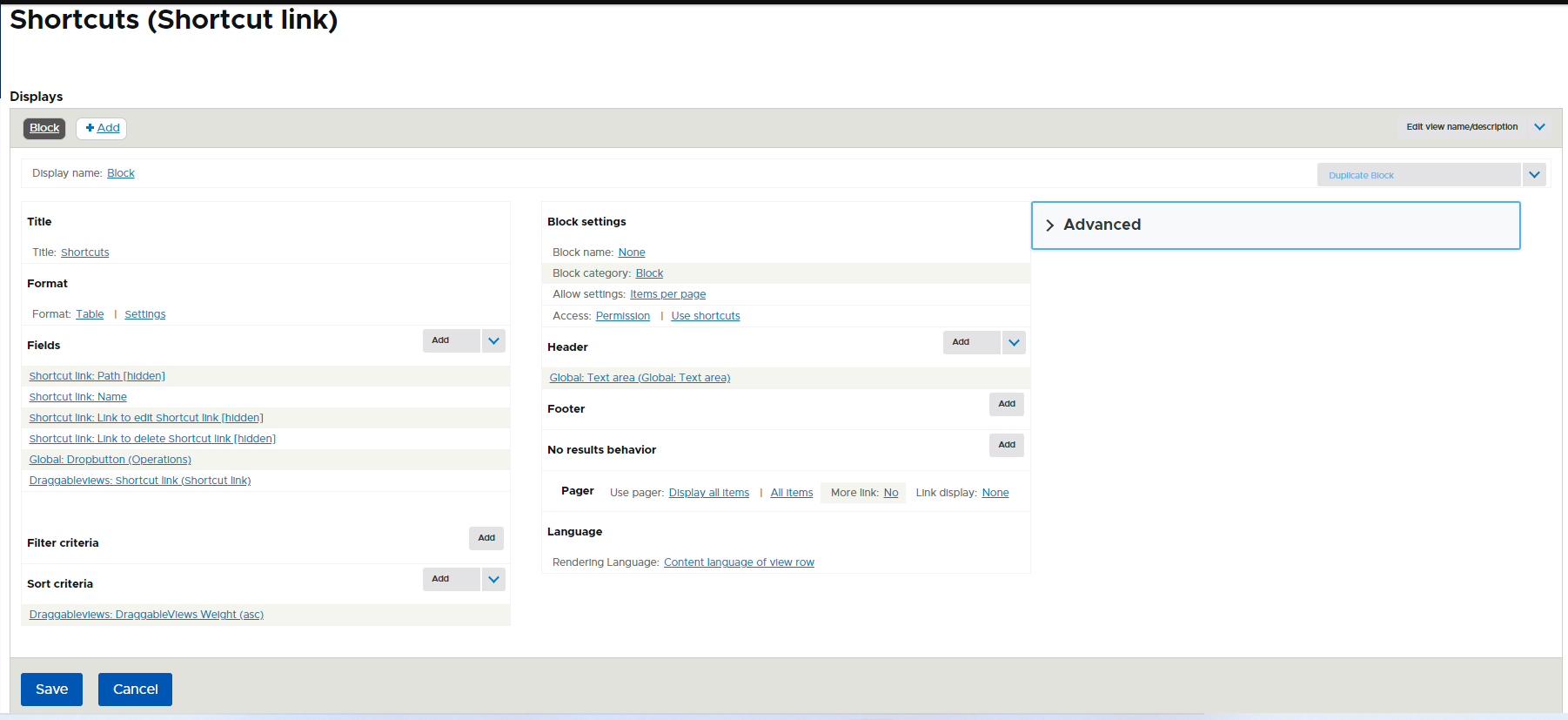Open Global: Text area header link
The image size is (1568, 720).
point(640,378)
